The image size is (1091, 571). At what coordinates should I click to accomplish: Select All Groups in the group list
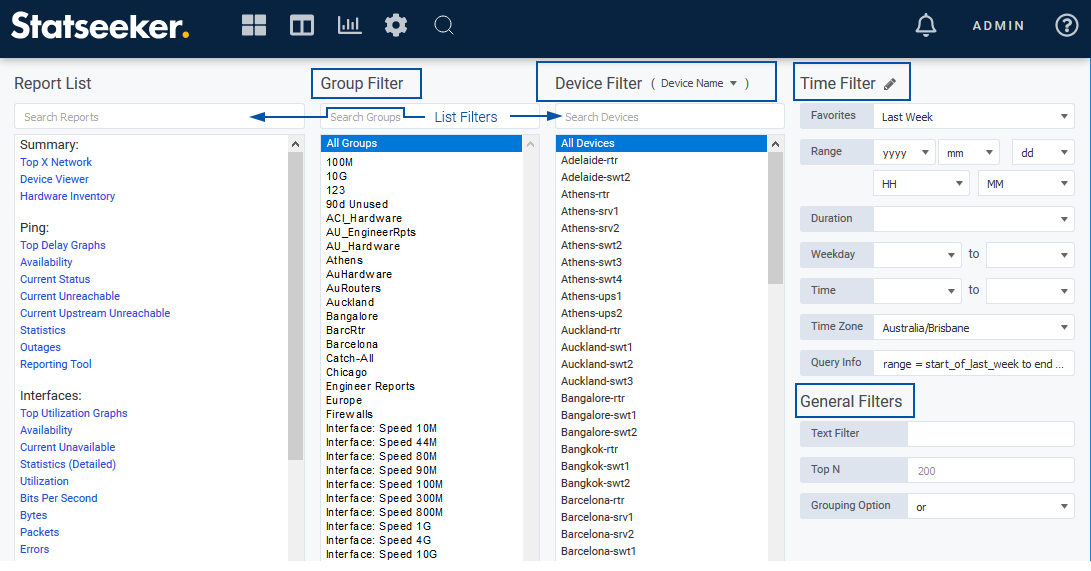click(421, 144)
